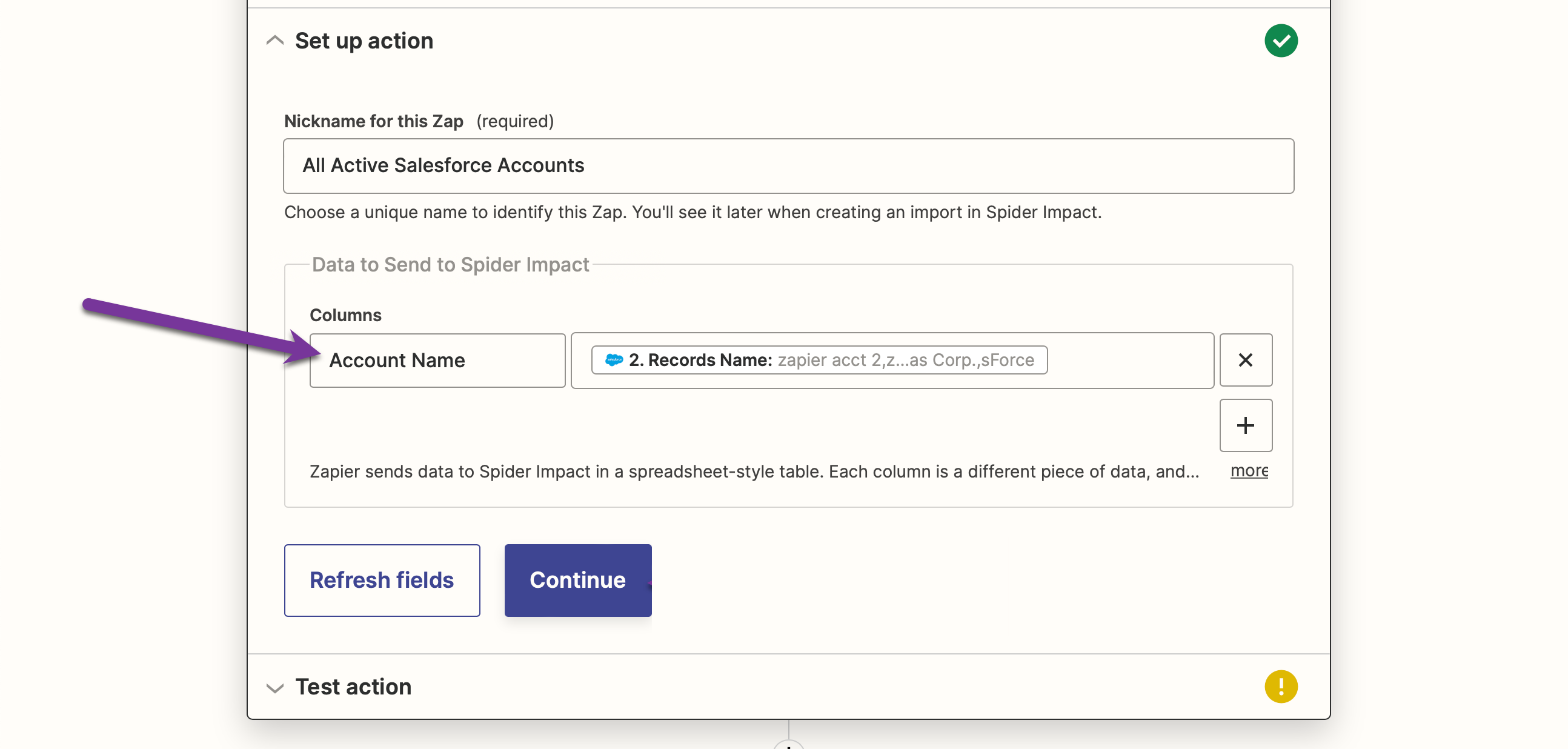
Task: Open the more link for column help
Action: coord(1249,471)
